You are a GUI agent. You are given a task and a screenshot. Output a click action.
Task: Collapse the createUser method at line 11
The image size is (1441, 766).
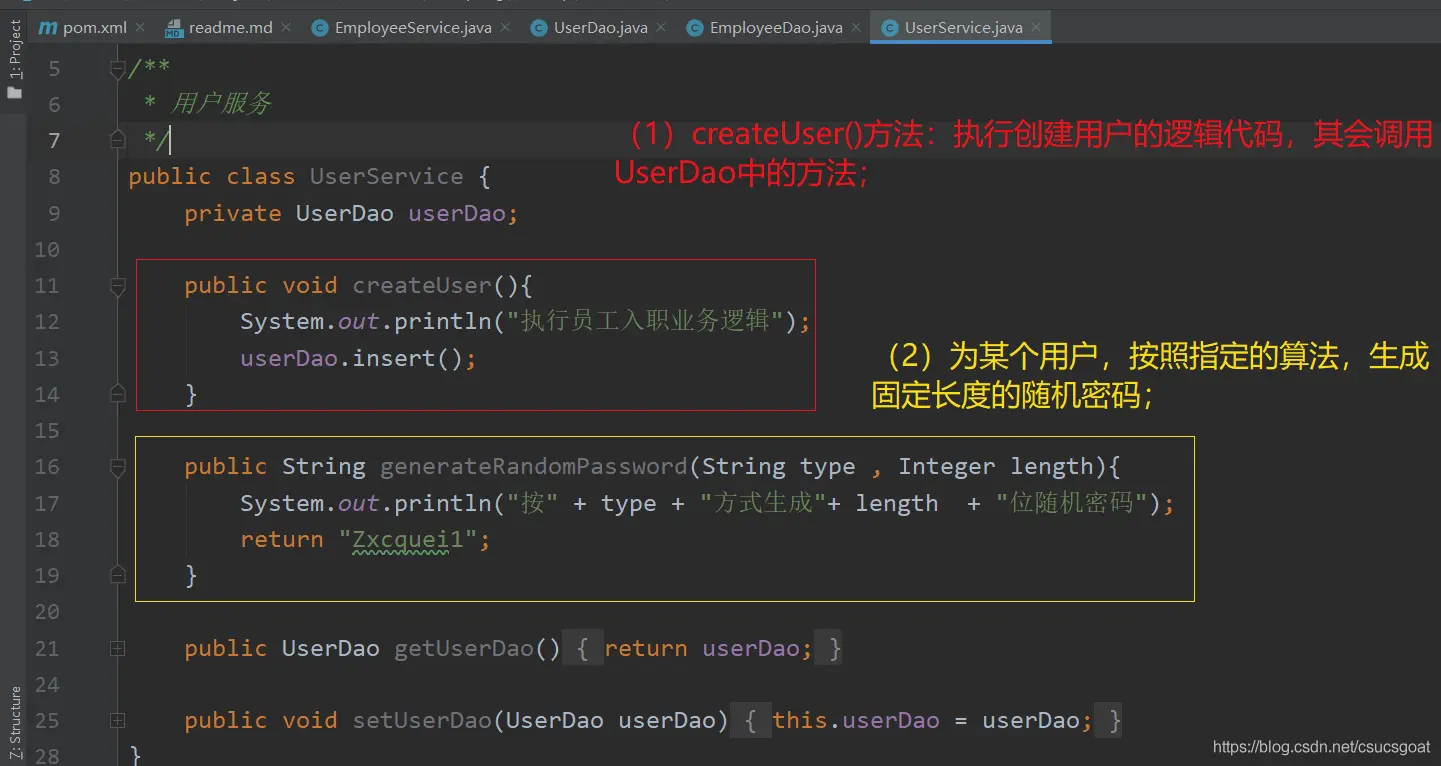[x=117, y=287]
